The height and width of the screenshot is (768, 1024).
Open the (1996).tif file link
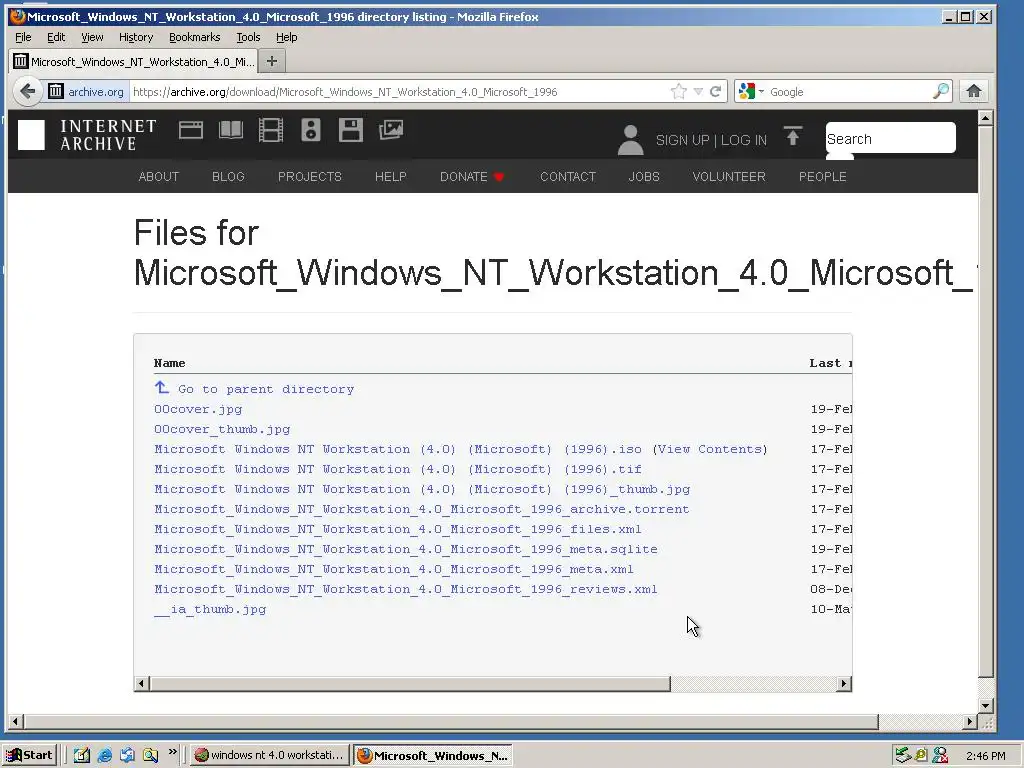pyautogui.click(x=398, y=469)
